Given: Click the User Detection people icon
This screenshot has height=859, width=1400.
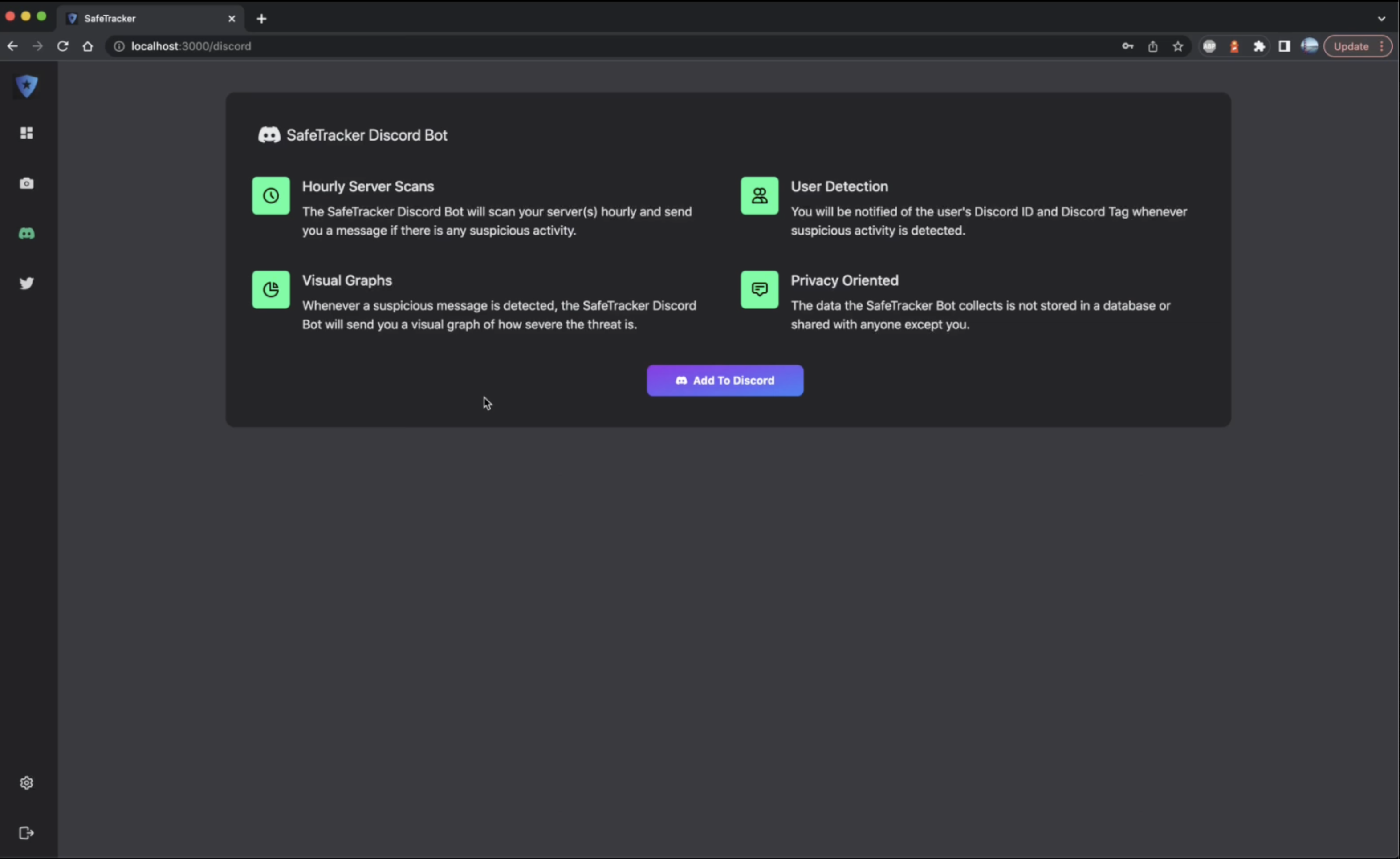Looking at the screenshot, I should click(759, 196).
